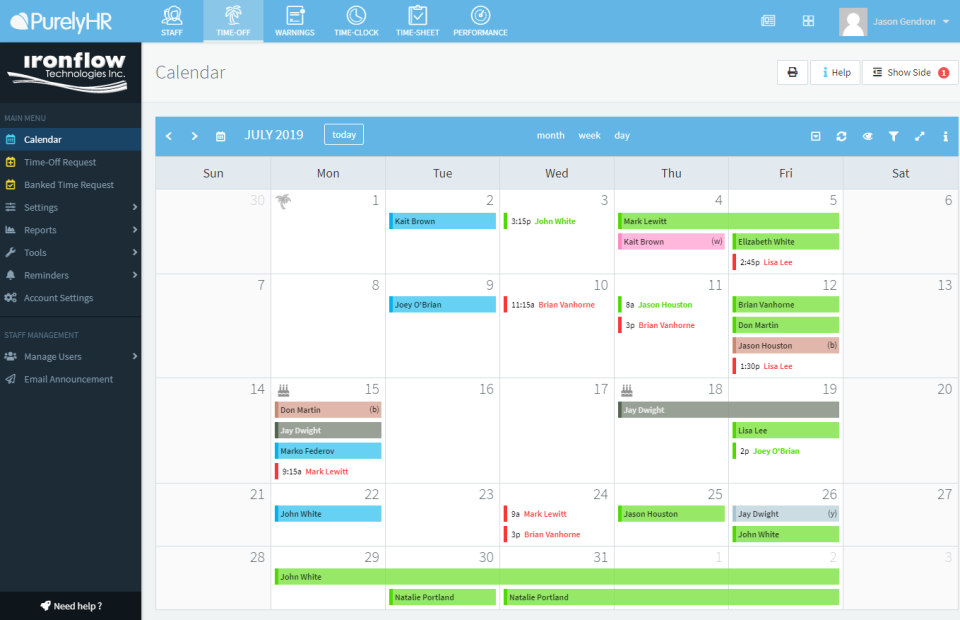Viewport: 960px width, 620px height.
Task: Open the calendar filter options
Action: [x=893, y=135]
